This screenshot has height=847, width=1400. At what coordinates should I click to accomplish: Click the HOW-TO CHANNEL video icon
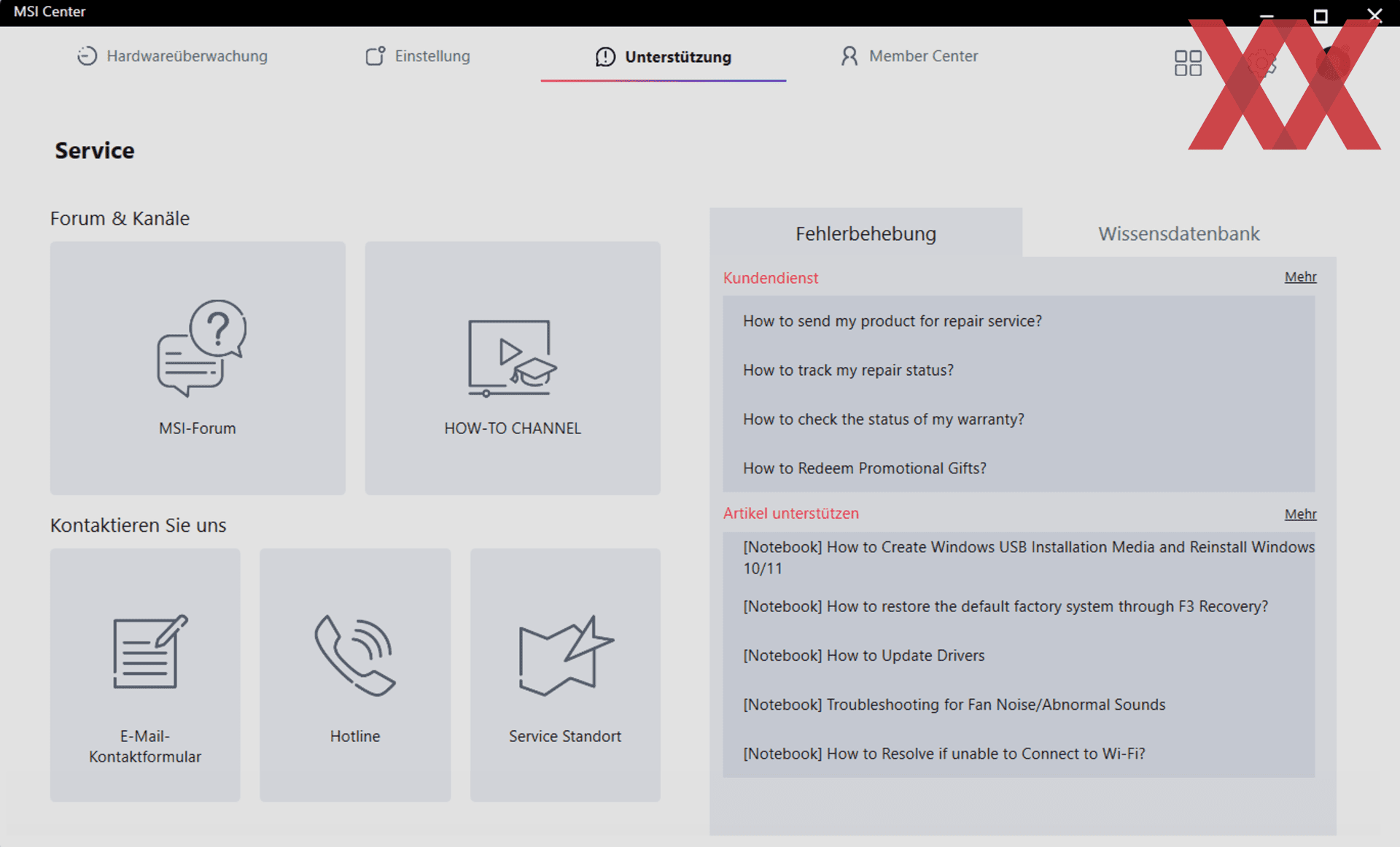512,357
